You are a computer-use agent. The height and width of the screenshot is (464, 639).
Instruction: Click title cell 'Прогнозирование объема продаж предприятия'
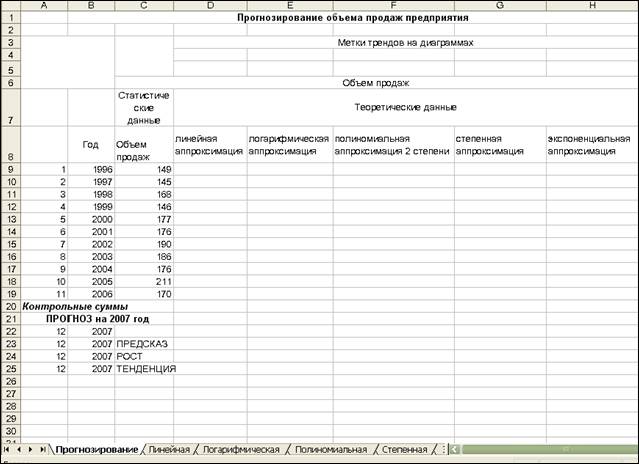(353, 18)
